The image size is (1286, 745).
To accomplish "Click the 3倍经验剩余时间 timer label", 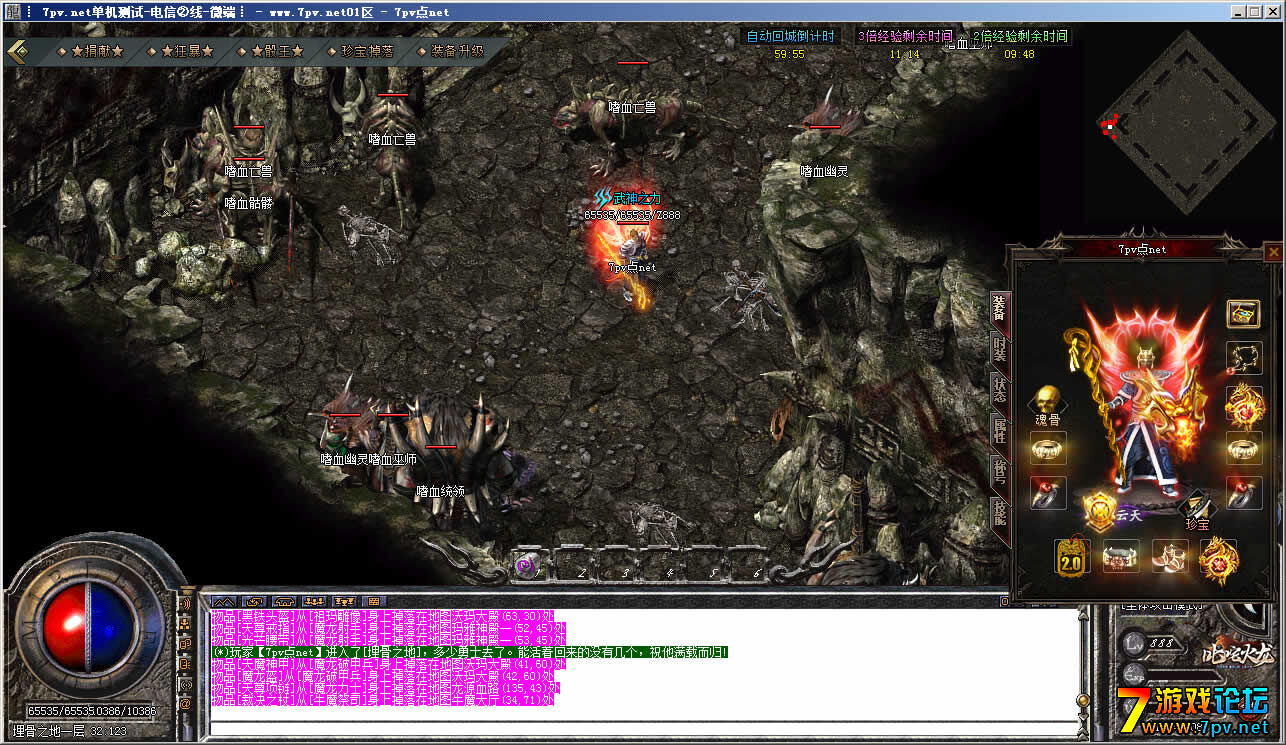I will pos(904,36).
